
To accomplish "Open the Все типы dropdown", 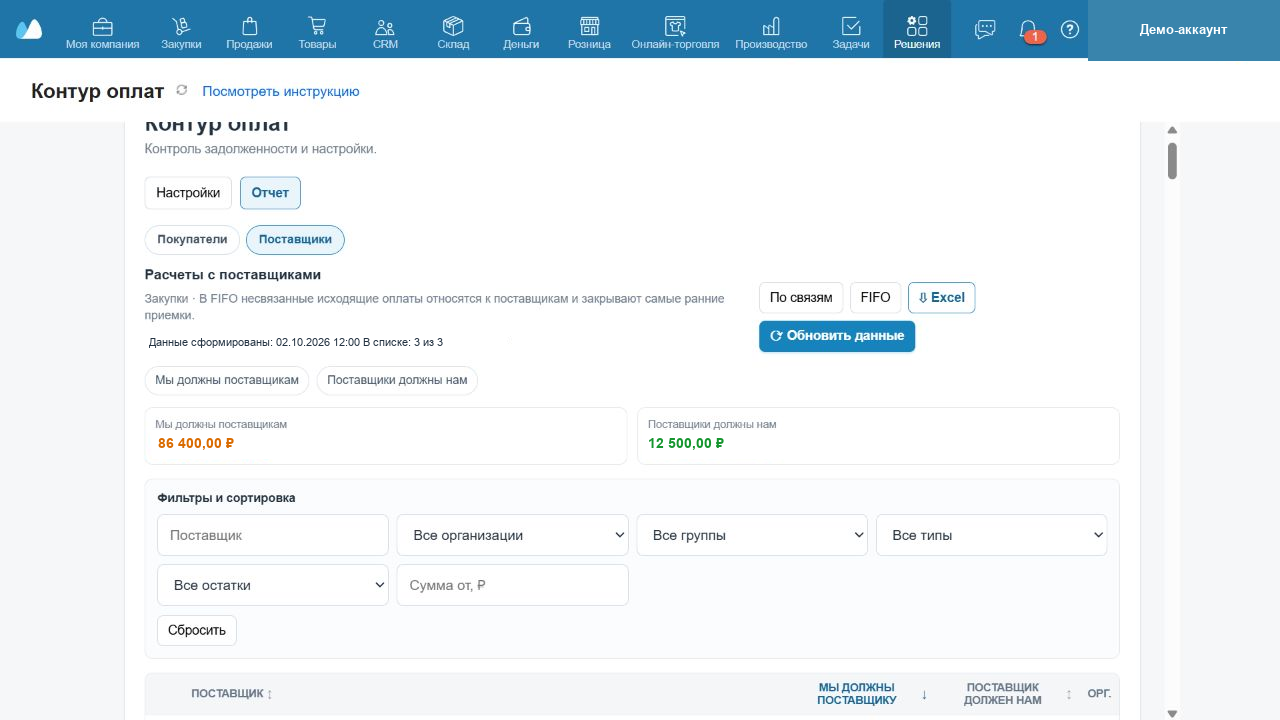I will coord(992,535).
